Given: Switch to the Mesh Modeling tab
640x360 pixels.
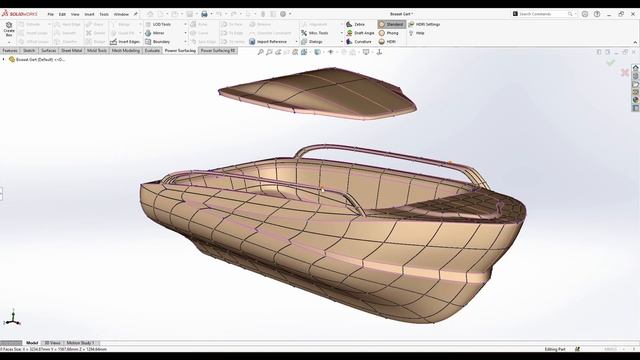Looking at the screenshot, I should (126, 51).
